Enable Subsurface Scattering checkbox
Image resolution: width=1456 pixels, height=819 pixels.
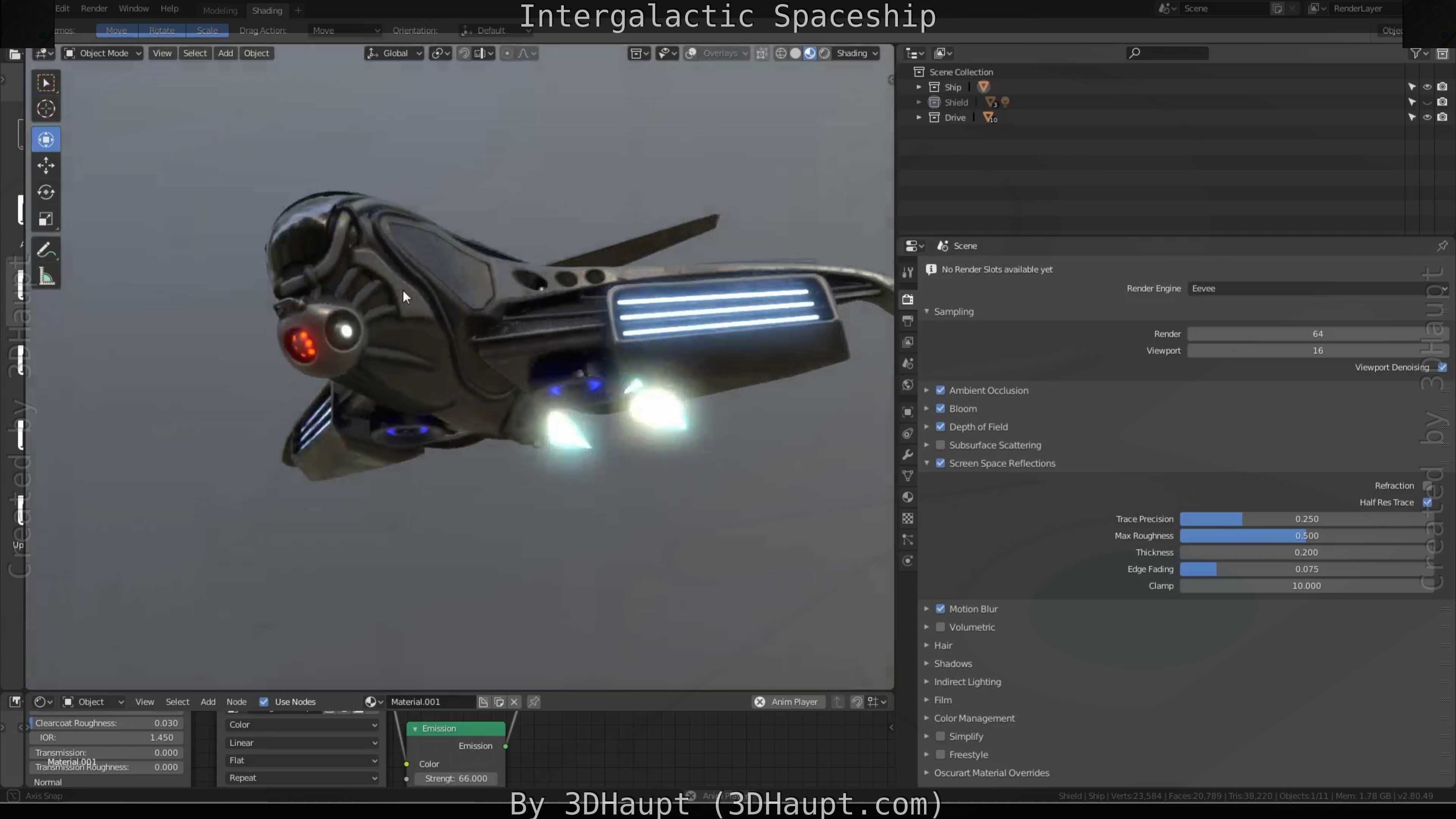pos(940,446)
